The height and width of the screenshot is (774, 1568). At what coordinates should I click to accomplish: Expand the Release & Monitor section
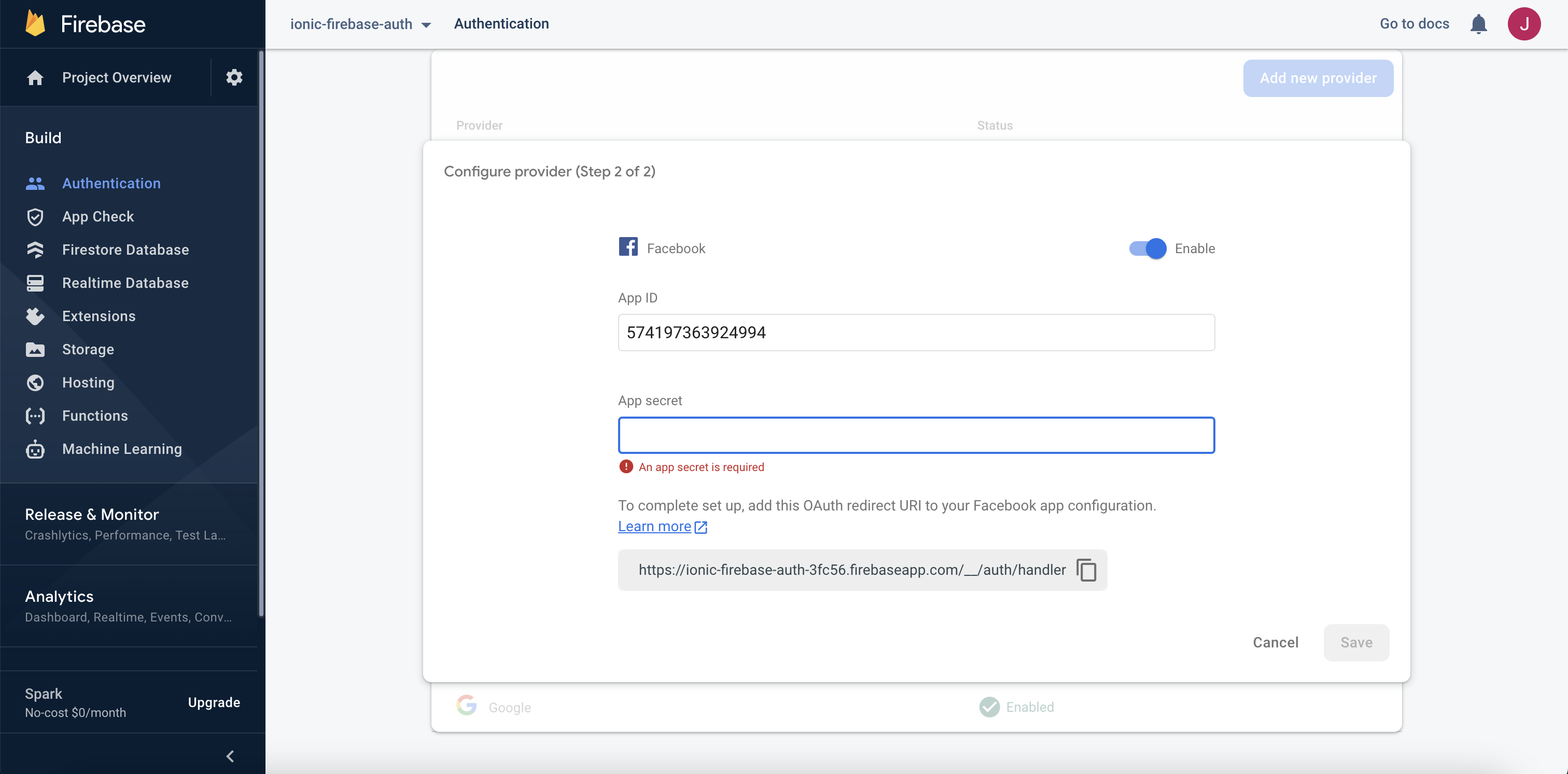pos(129,524)
